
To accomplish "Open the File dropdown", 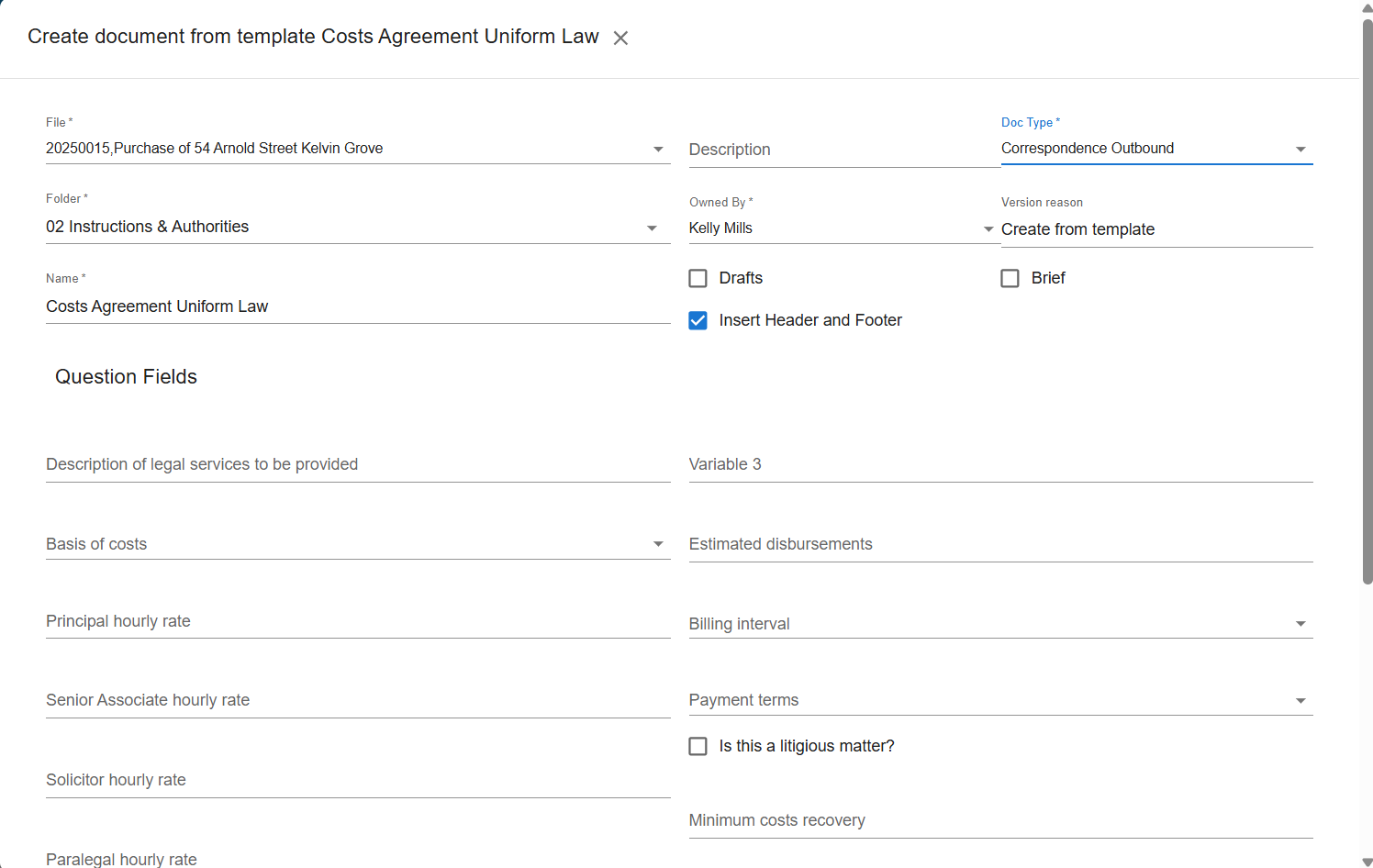I will (658, 148).
